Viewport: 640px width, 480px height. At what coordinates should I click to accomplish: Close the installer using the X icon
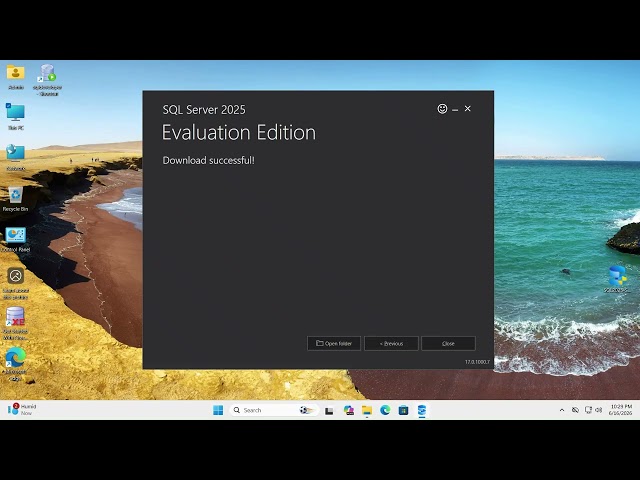tap(468, 109)
